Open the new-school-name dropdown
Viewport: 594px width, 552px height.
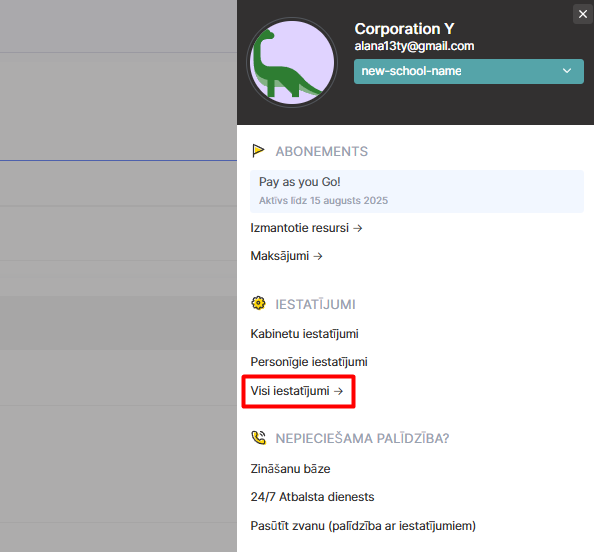[x=469, y=71]
